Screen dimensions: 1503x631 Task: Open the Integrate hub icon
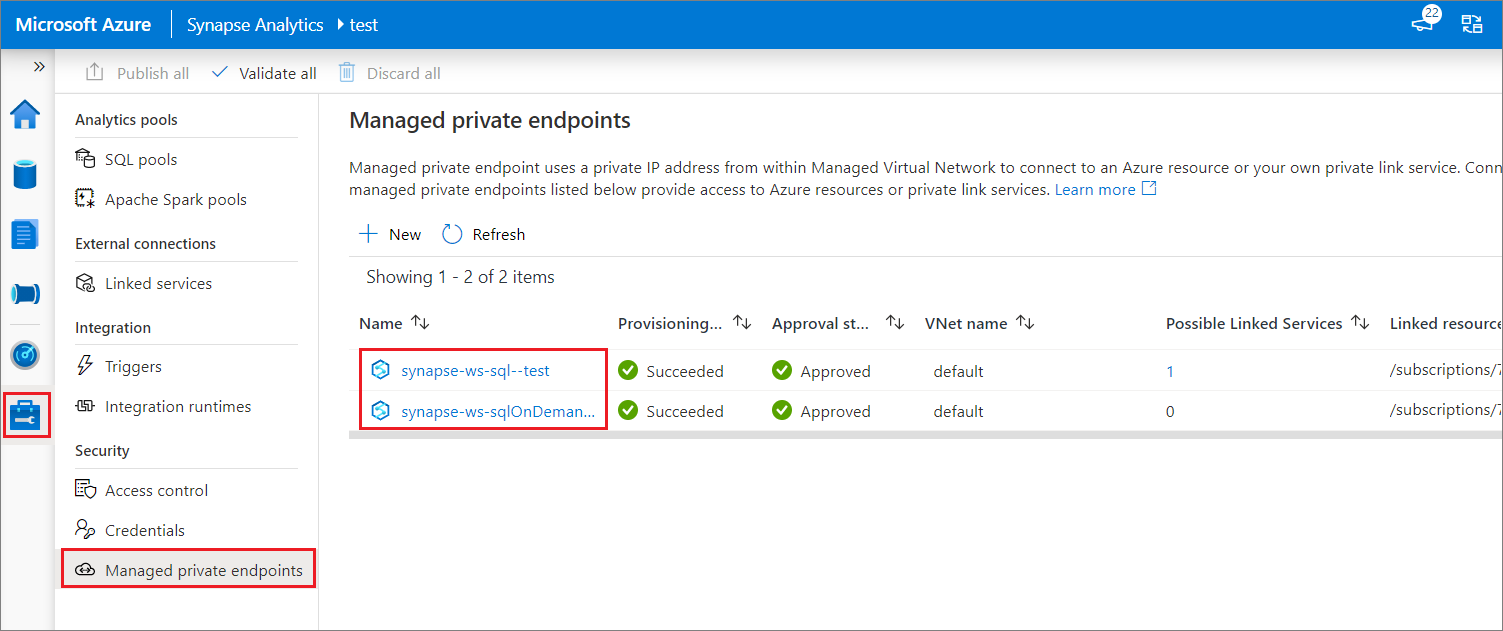click(x=24, y=294)
